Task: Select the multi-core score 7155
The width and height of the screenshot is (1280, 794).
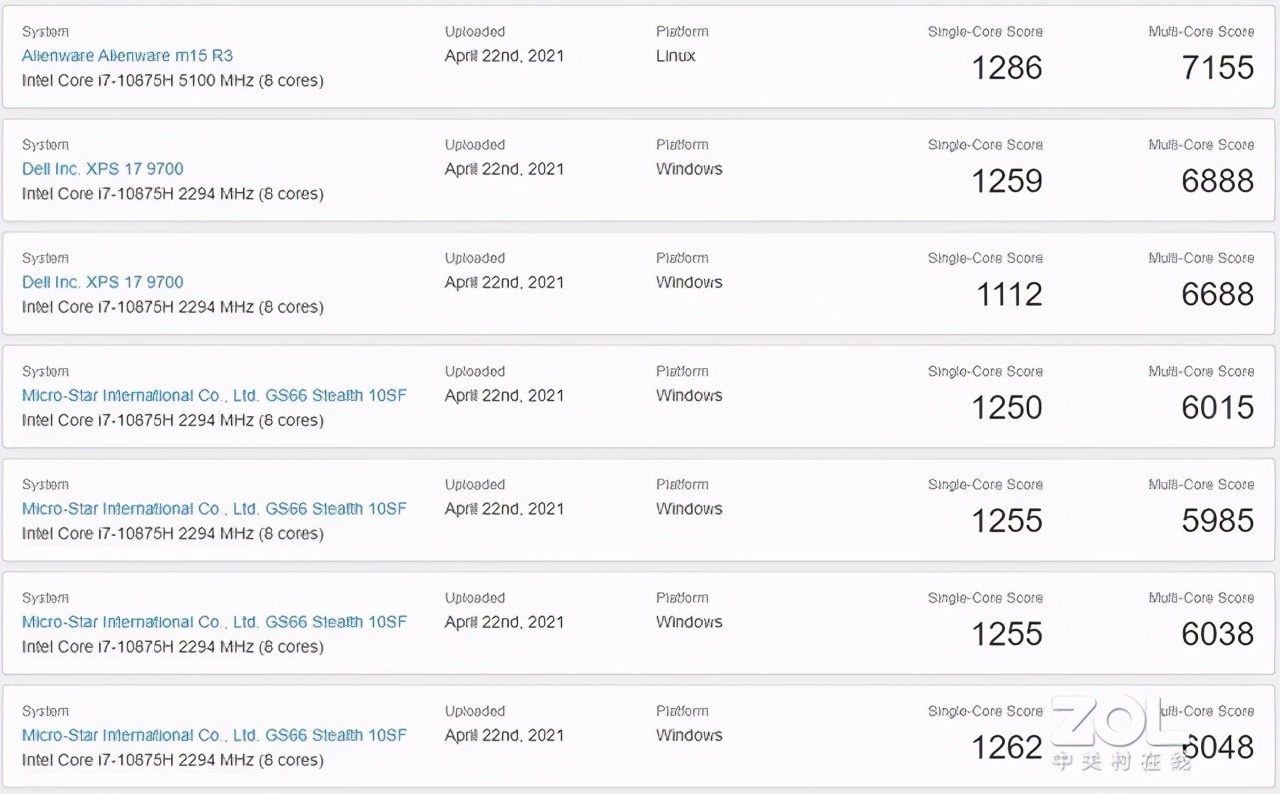Action: (1217, 68)
